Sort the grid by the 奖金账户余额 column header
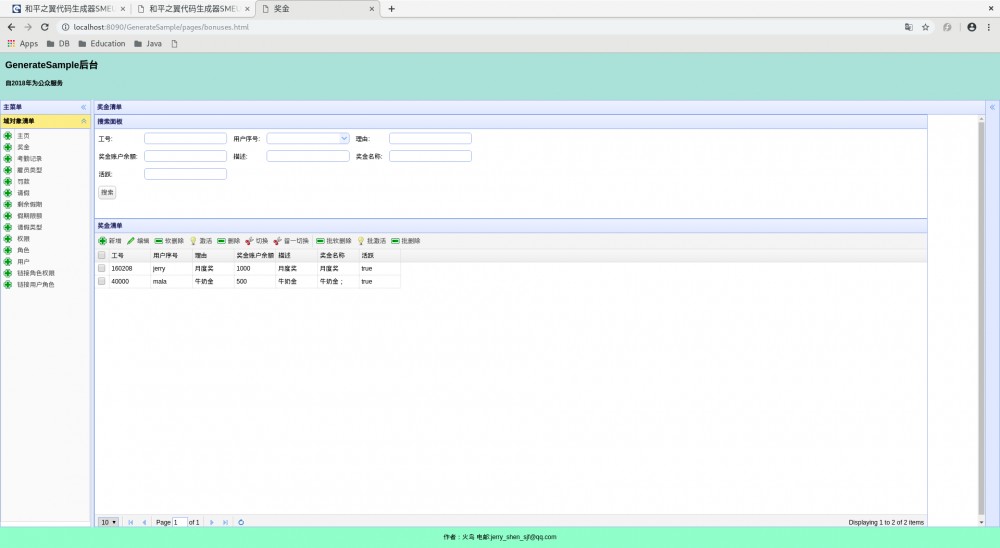This screenshot has height=548, width=1000. click(255, 255)
